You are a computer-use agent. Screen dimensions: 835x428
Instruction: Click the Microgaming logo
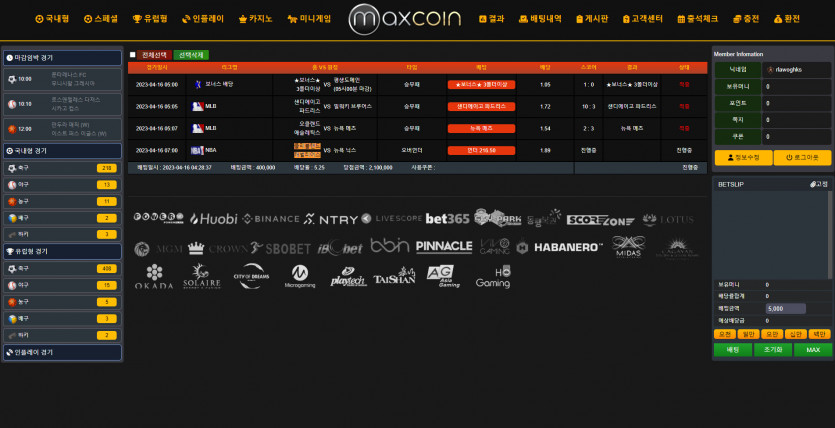point(299,277)
